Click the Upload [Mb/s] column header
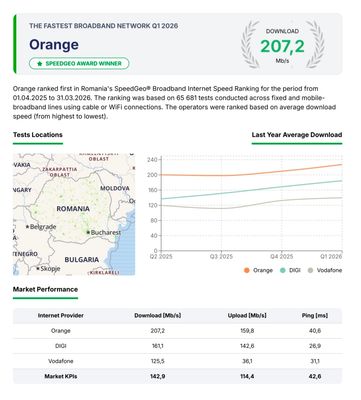 pyautogui.click(x=247, y=315)
